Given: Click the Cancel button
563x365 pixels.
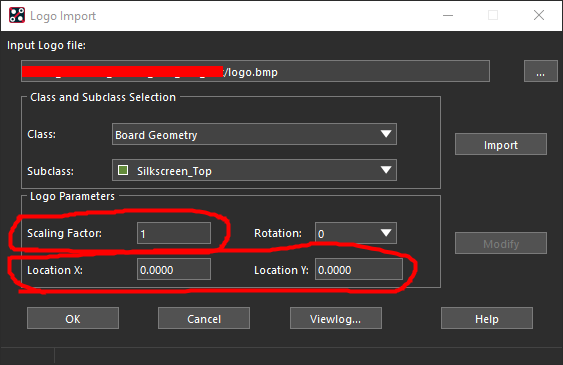Looking at the screenshot, I should tap(204, 318).
